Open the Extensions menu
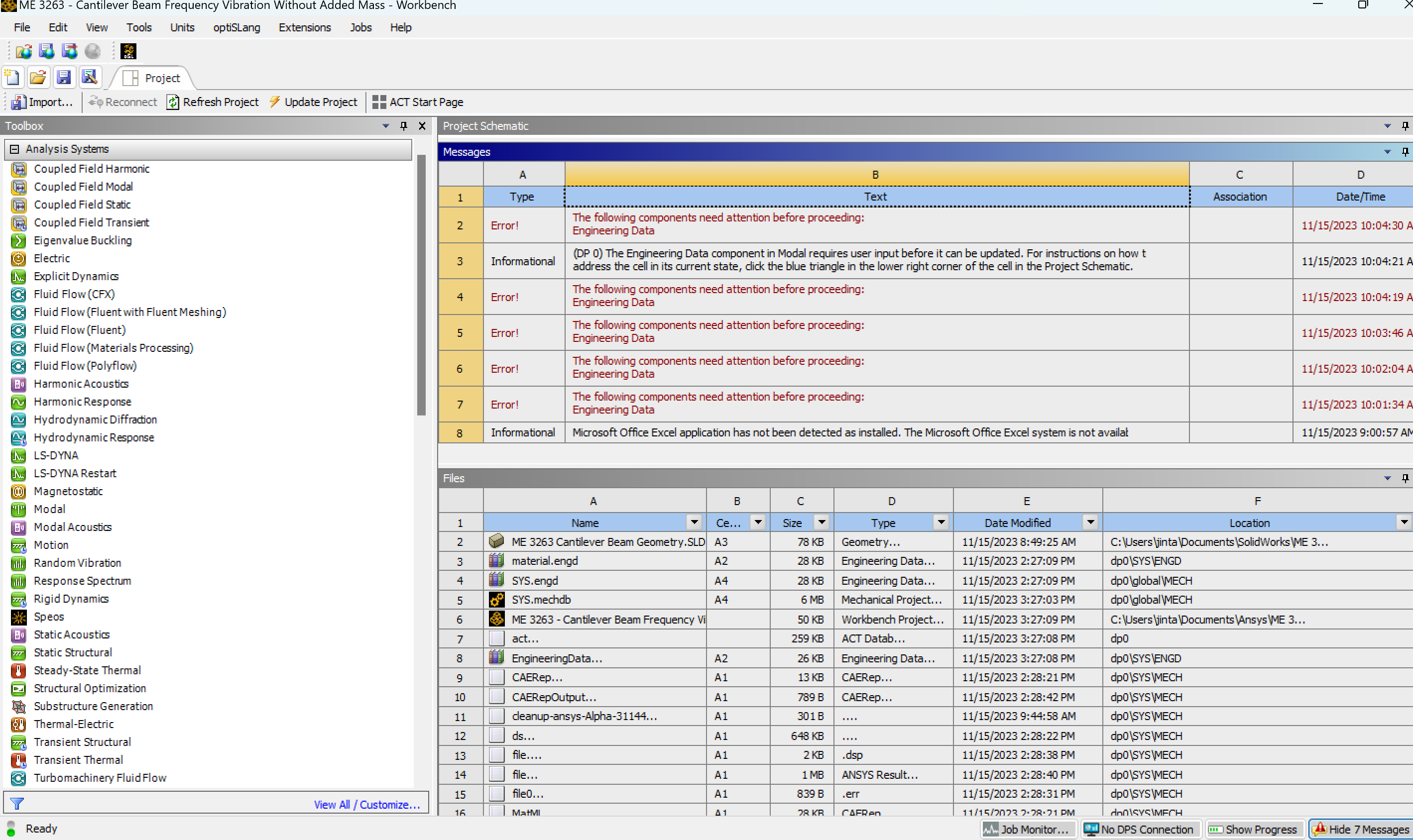Viewport: 1413px width, 840px height. [x=305, y=27]
